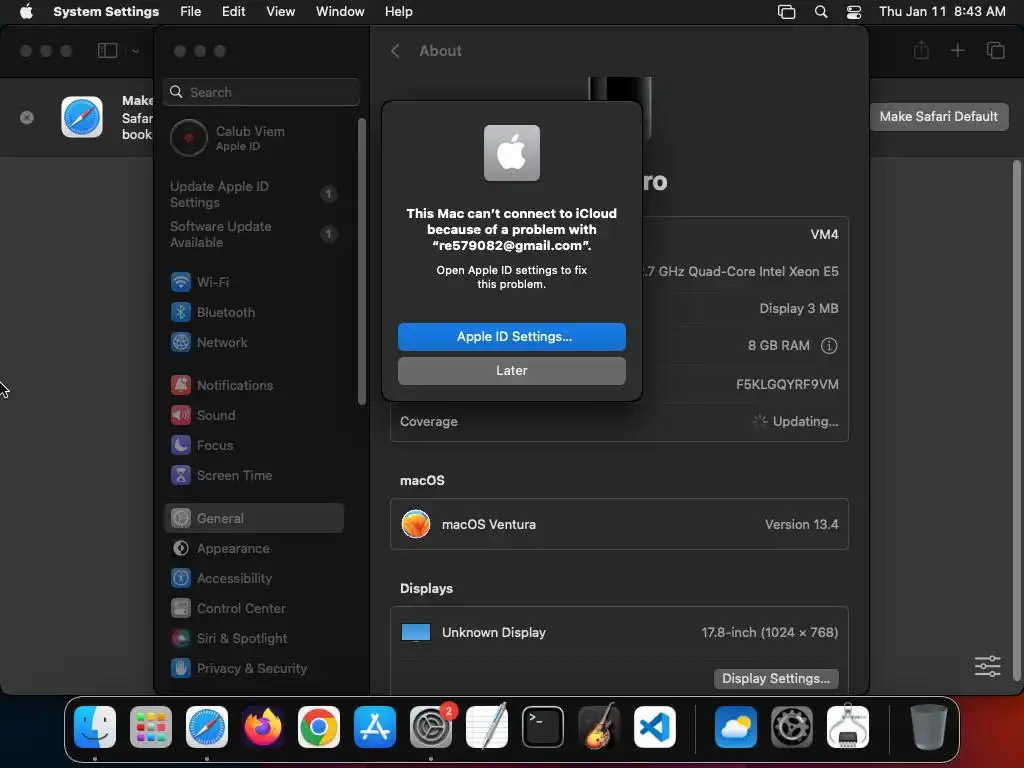Open TextEdit from the Dock

coord(487,727)
